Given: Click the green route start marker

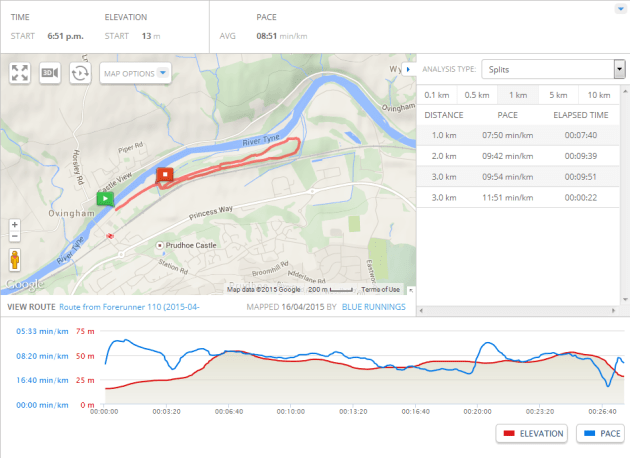Looking at the screenshot, I should click(103, 198).
